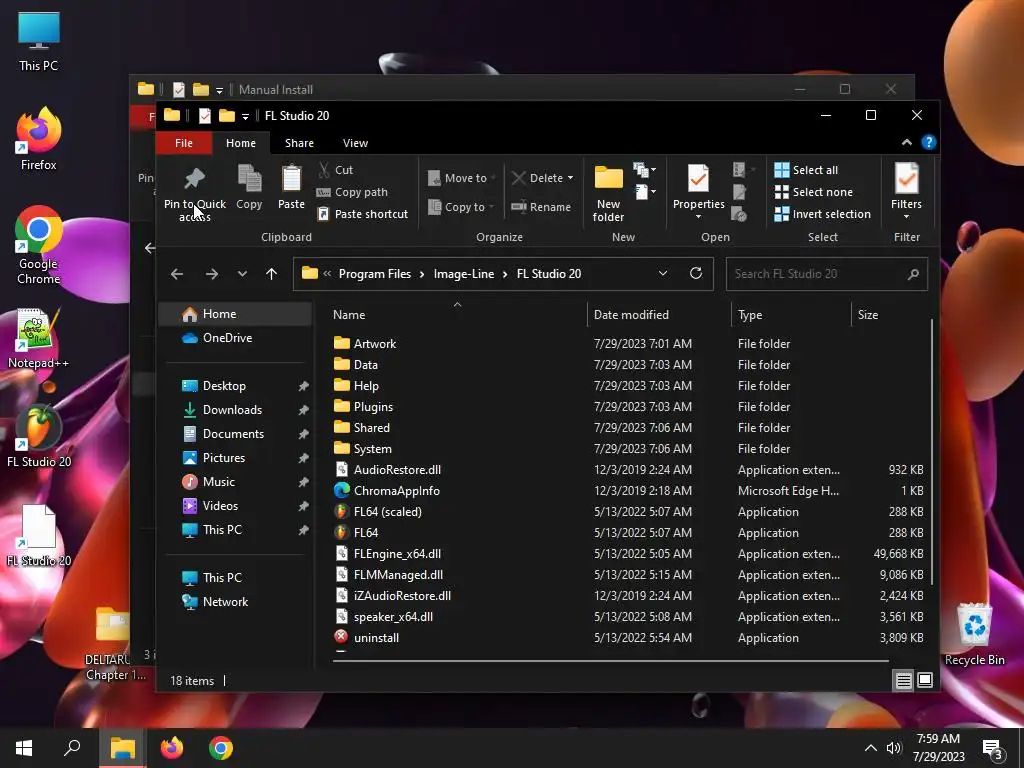
Task: Open the taskbar search magnifier
Action: point(72,748)
